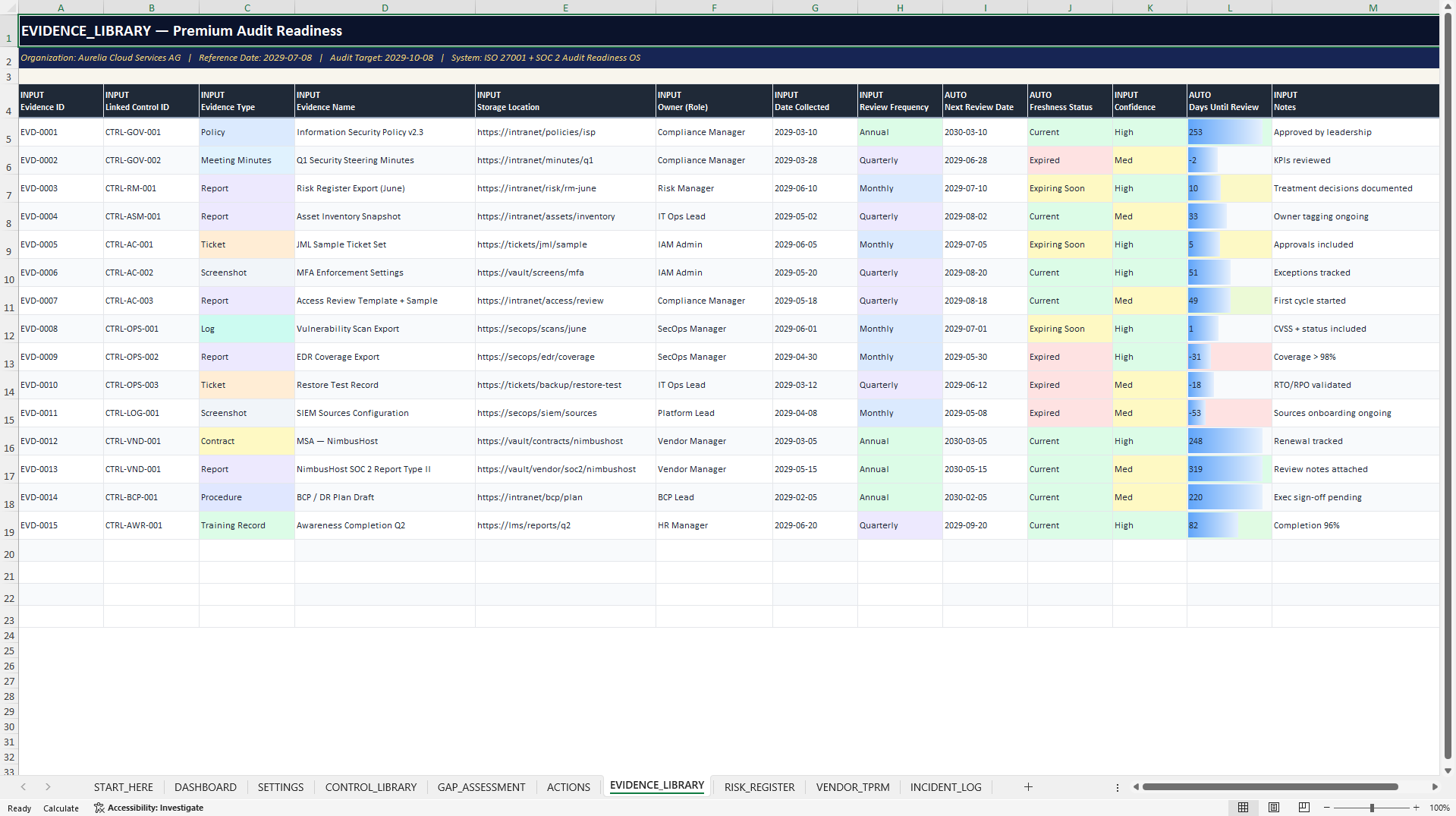Switch to Normal view in status bar
1456x816 pixels.
(1243, 808)
